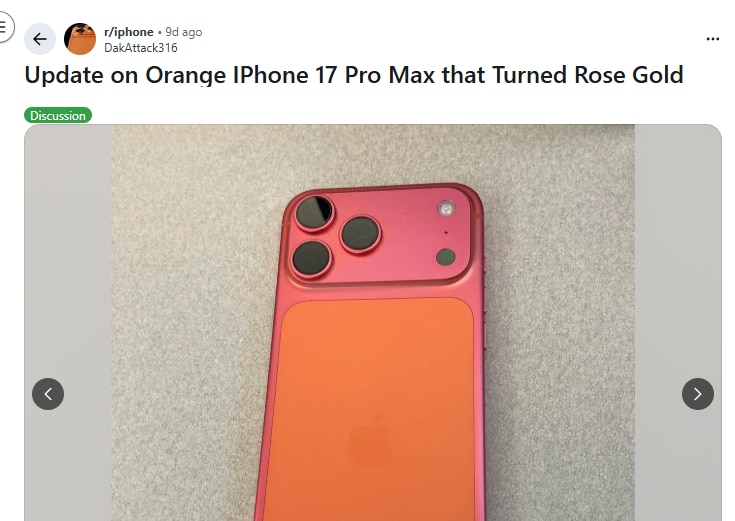Click the blurred left margin of gallery
The image size is (735, 521).
(x=68, y=323)
